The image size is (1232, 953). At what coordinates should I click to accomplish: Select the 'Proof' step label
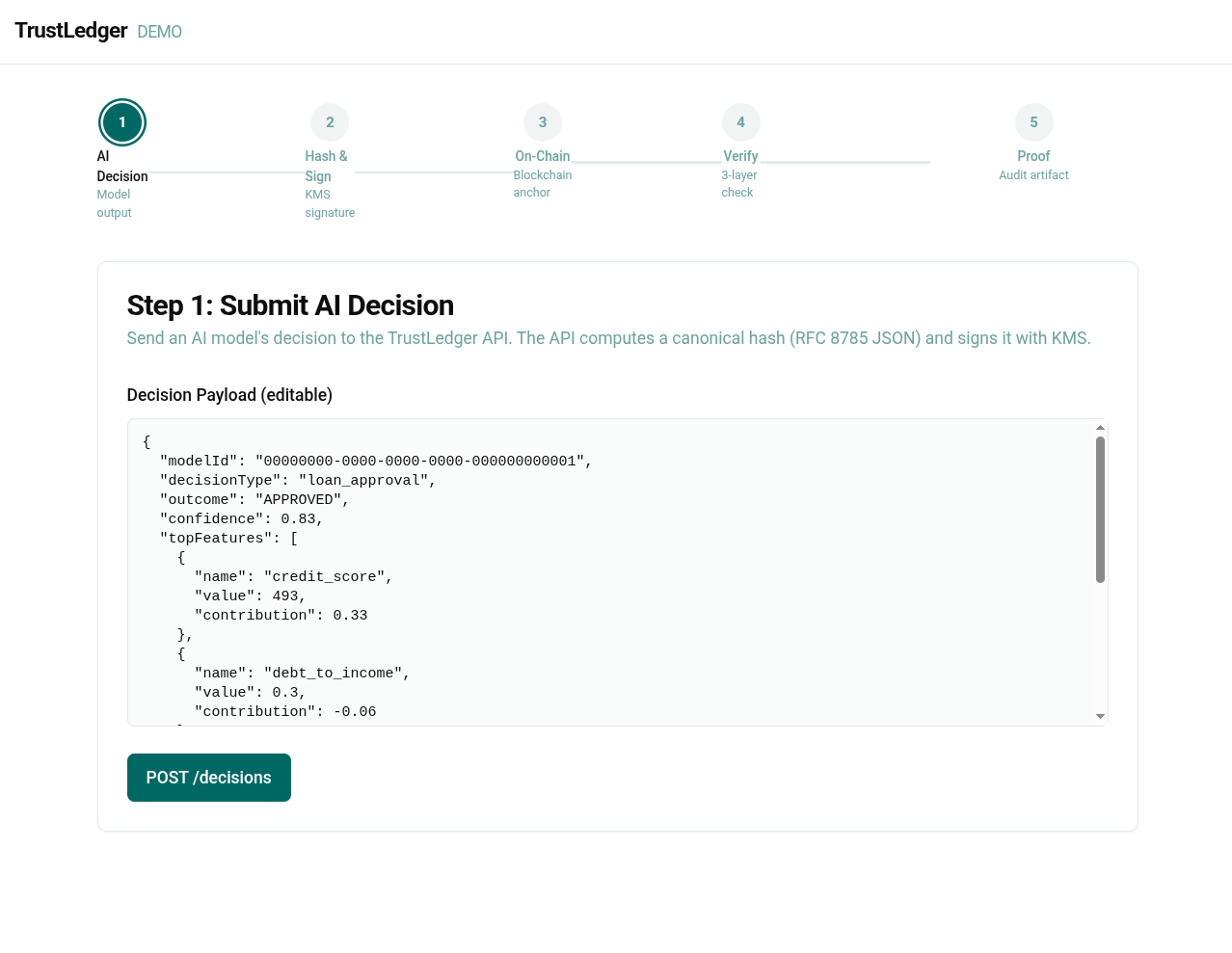point(1033,156)
